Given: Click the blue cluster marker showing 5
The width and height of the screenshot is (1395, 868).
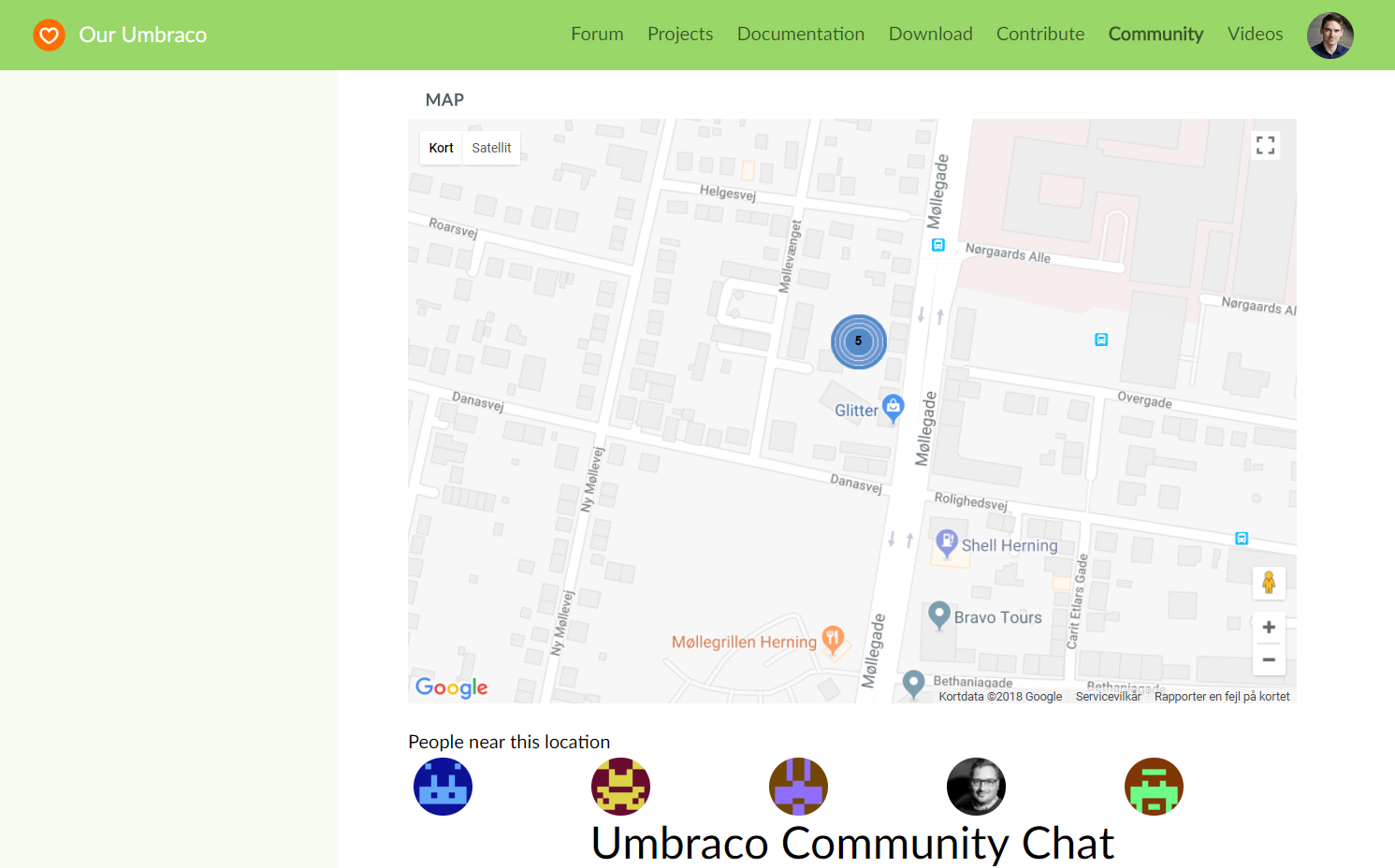Looking at the screenshot, I should 858,341.
